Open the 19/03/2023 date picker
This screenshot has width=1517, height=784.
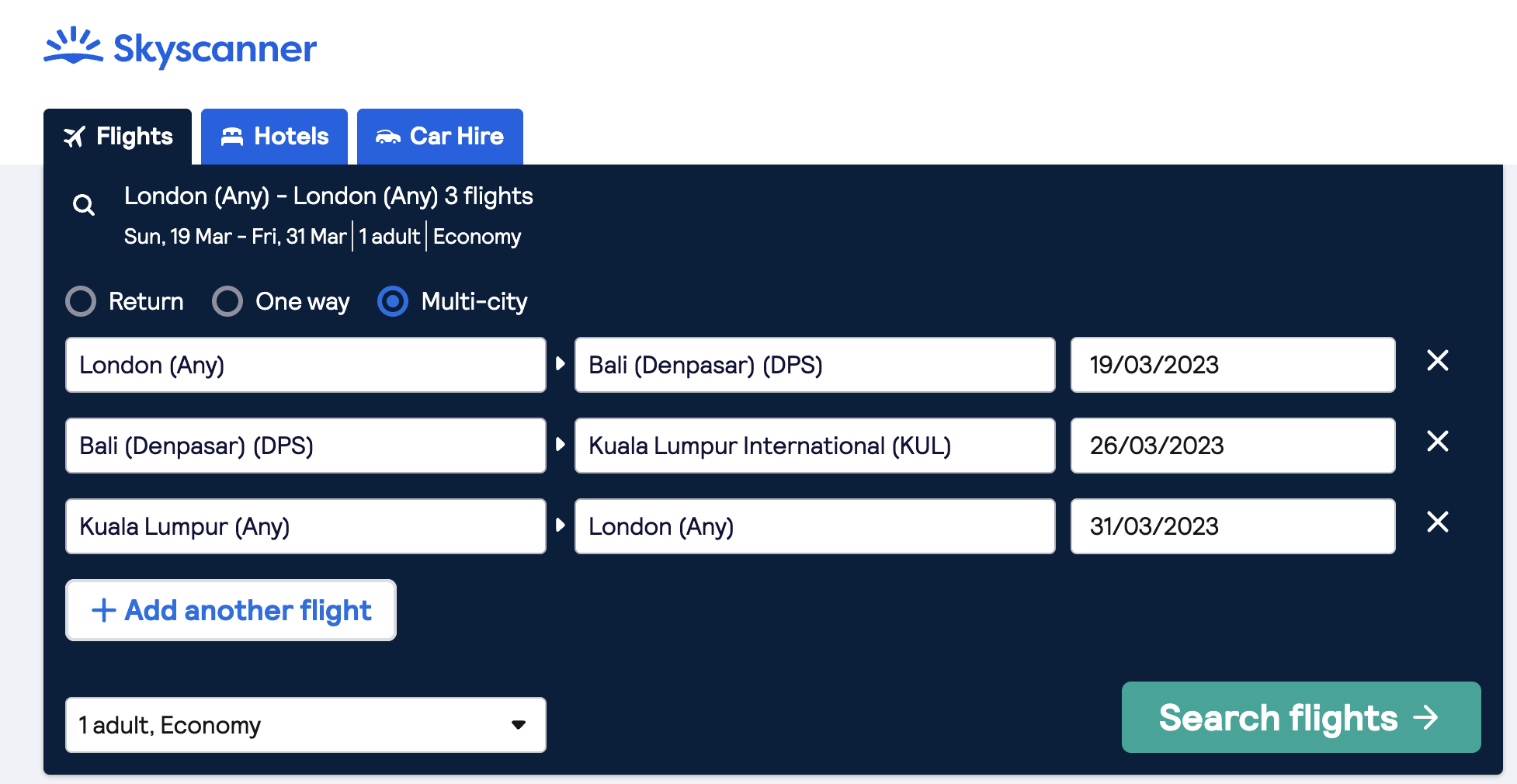pos(1232,365)
